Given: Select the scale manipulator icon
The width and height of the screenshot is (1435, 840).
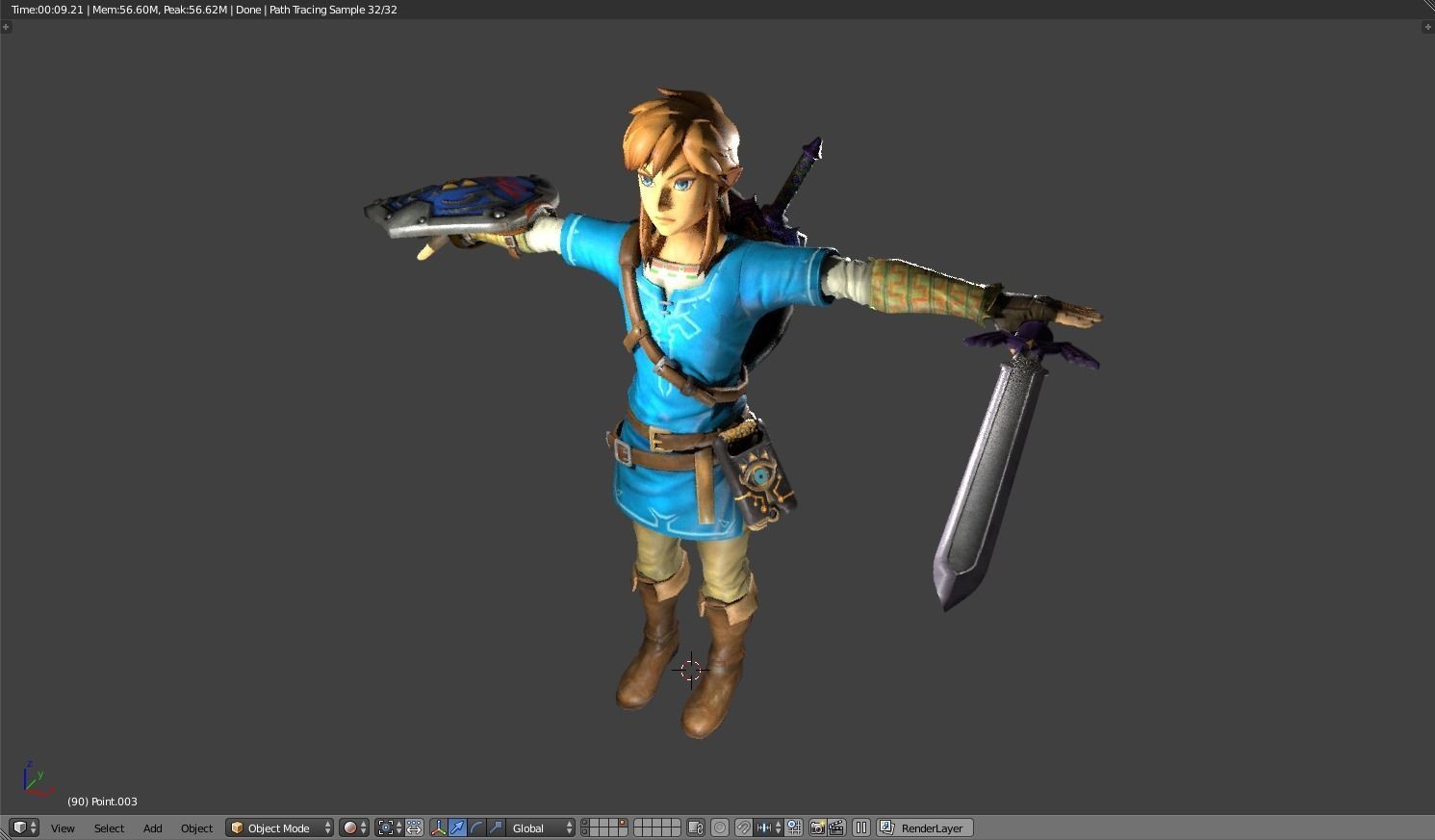Looking at the screenshot, I should pos(496,827).
